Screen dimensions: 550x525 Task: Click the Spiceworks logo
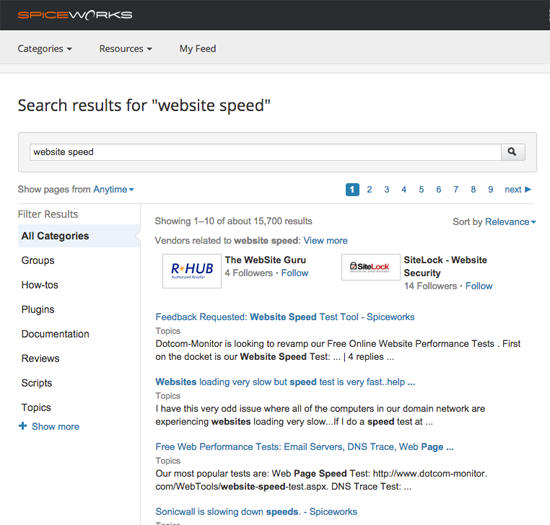click(75, 15)
